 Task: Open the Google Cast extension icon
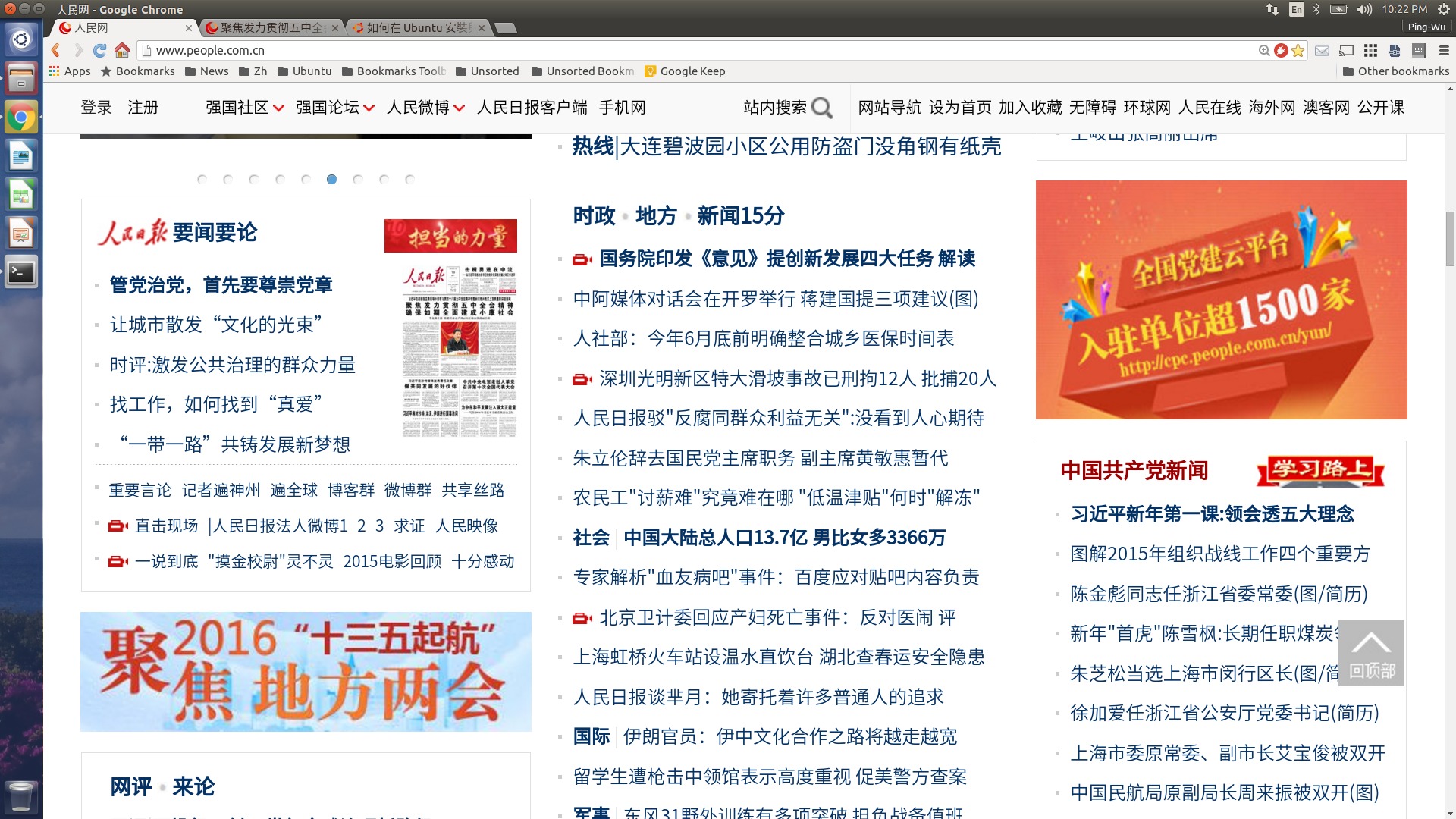(x=1347, y=51)
